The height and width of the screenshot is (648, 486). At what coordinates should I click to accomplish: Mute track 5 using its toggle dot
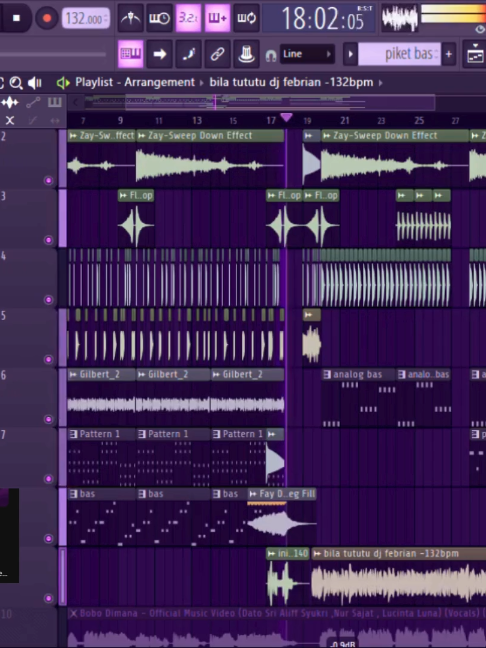[x=49, y=359]
